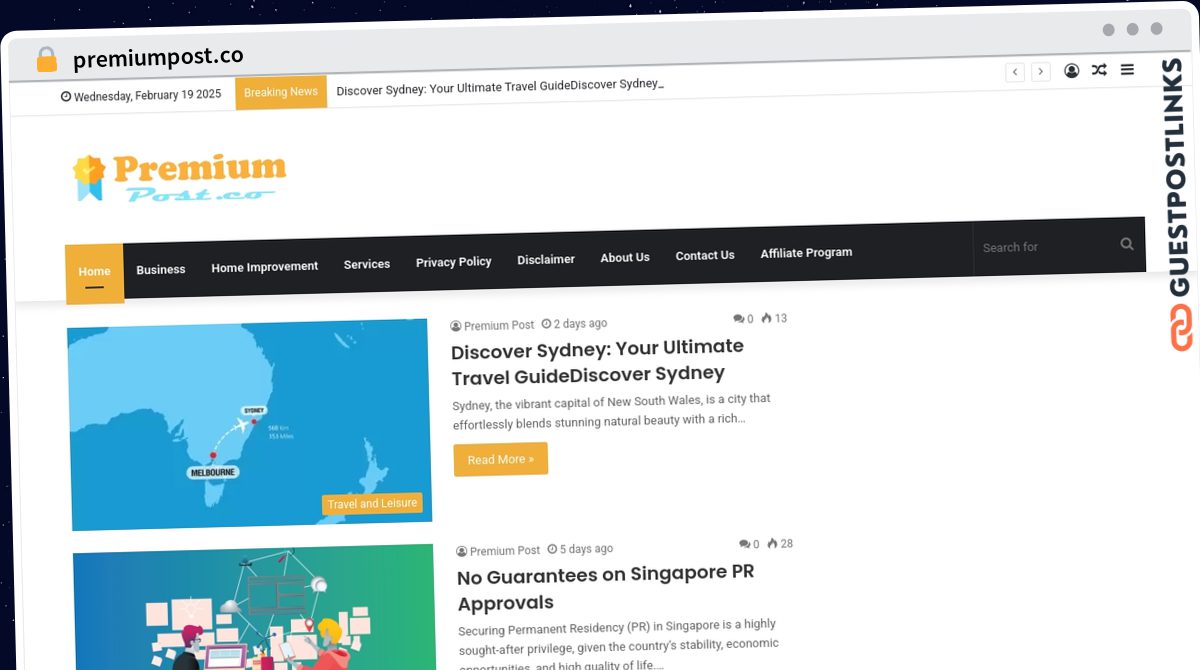This screenshot has width=1200, height=670.
Task: Show next breaking news item
Action: [x=1041, y=72]
